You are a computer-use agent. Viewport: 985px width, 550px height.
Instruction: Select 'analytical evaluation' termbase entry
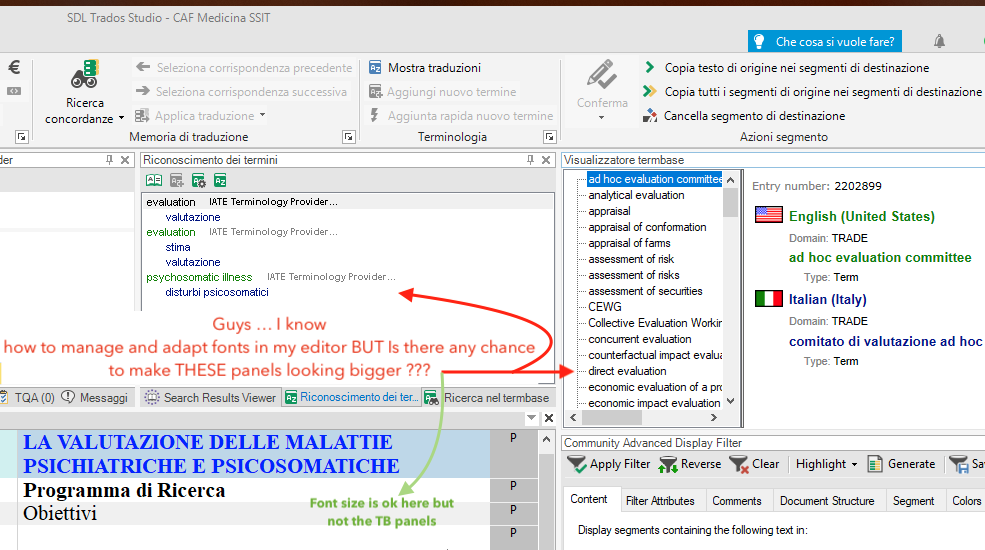(x=636, y=195)
